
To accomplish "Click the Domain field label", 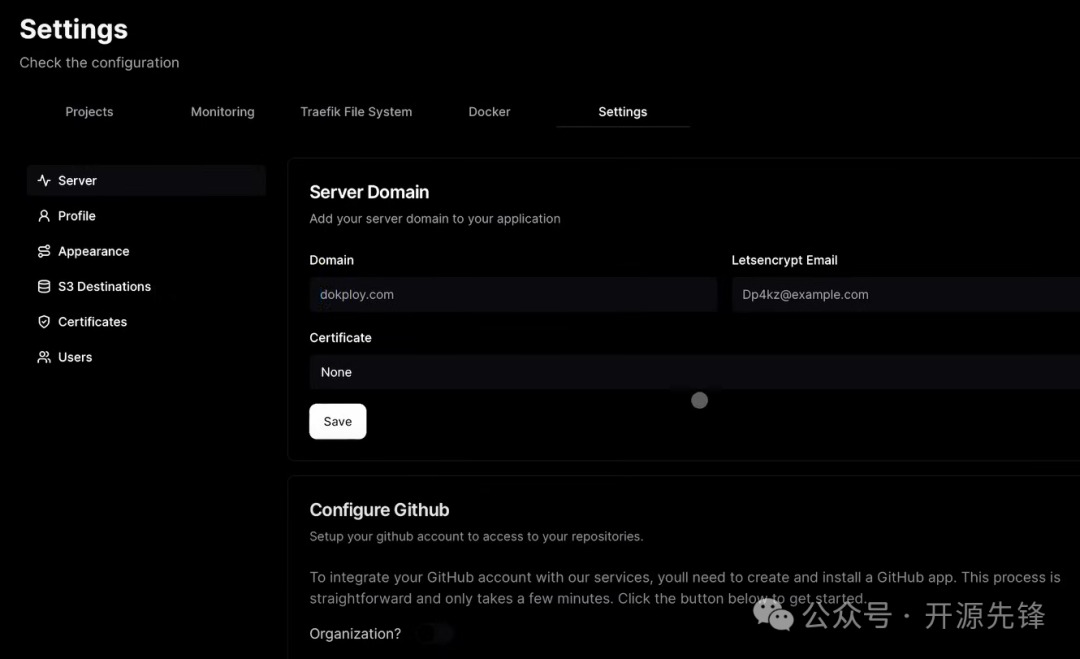I will (331, 260).
